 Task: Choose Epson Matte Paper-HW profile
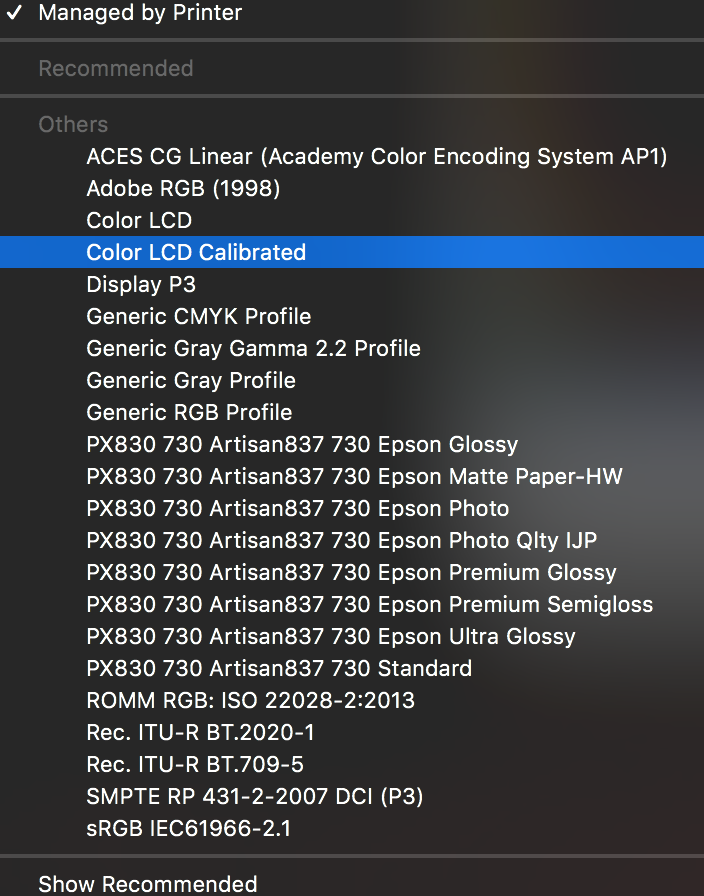click(x=354, y=476)
